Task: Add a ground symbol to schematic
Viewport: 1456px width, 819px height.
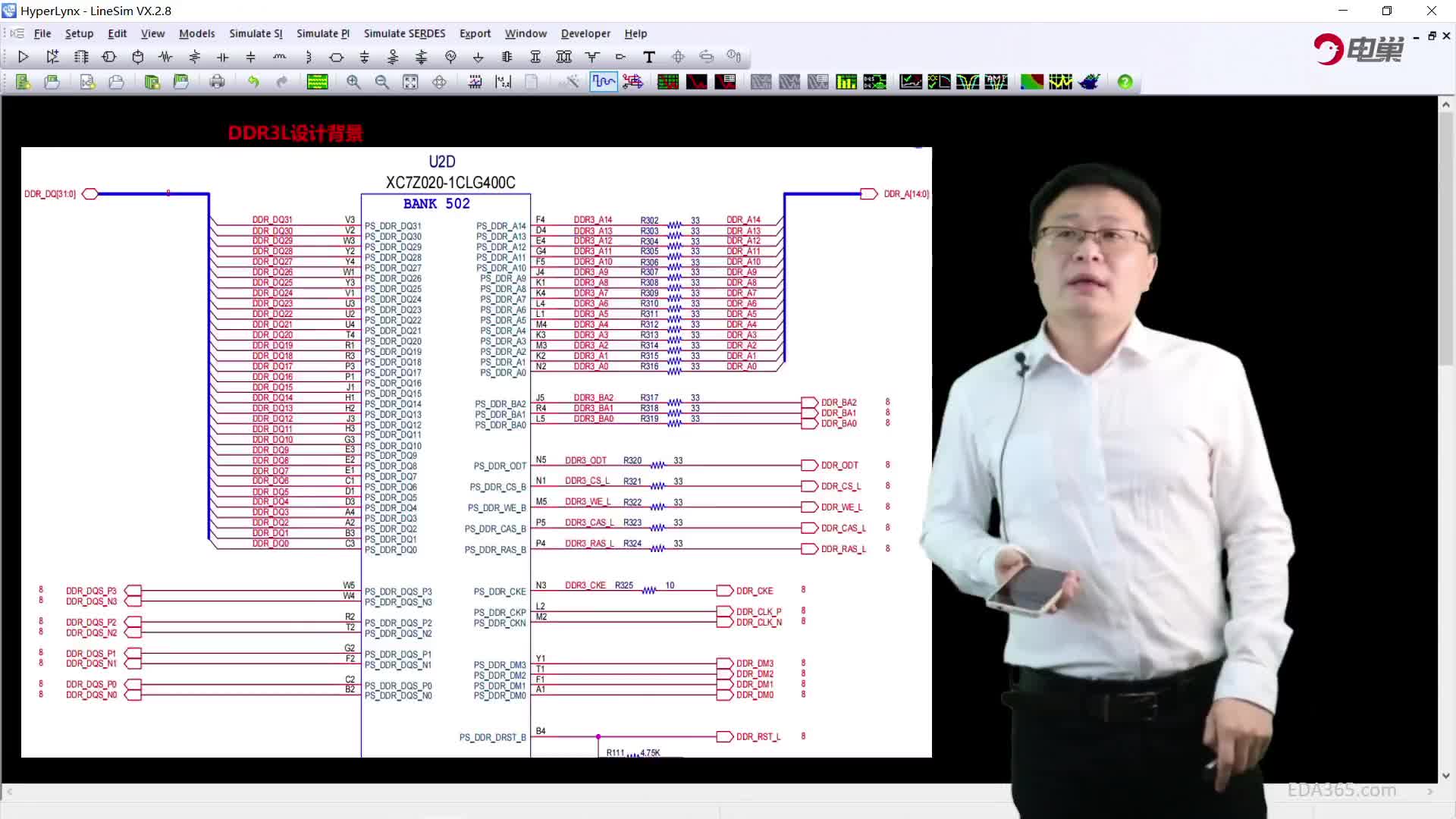Action: click(x=479, y=57)
